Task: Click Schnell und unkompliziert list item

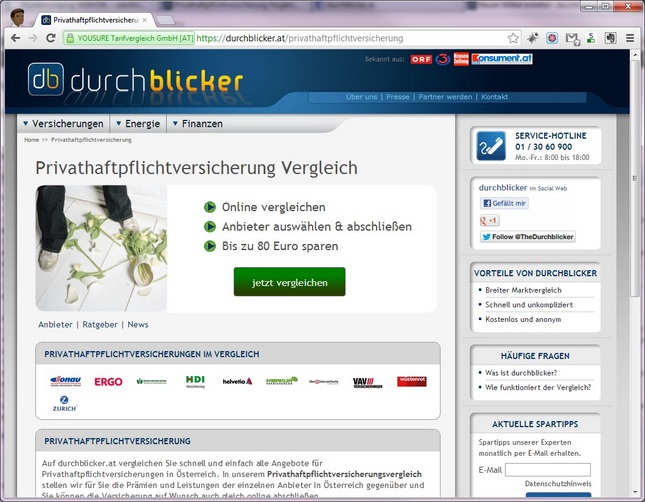Action: [x=529, y=304]
